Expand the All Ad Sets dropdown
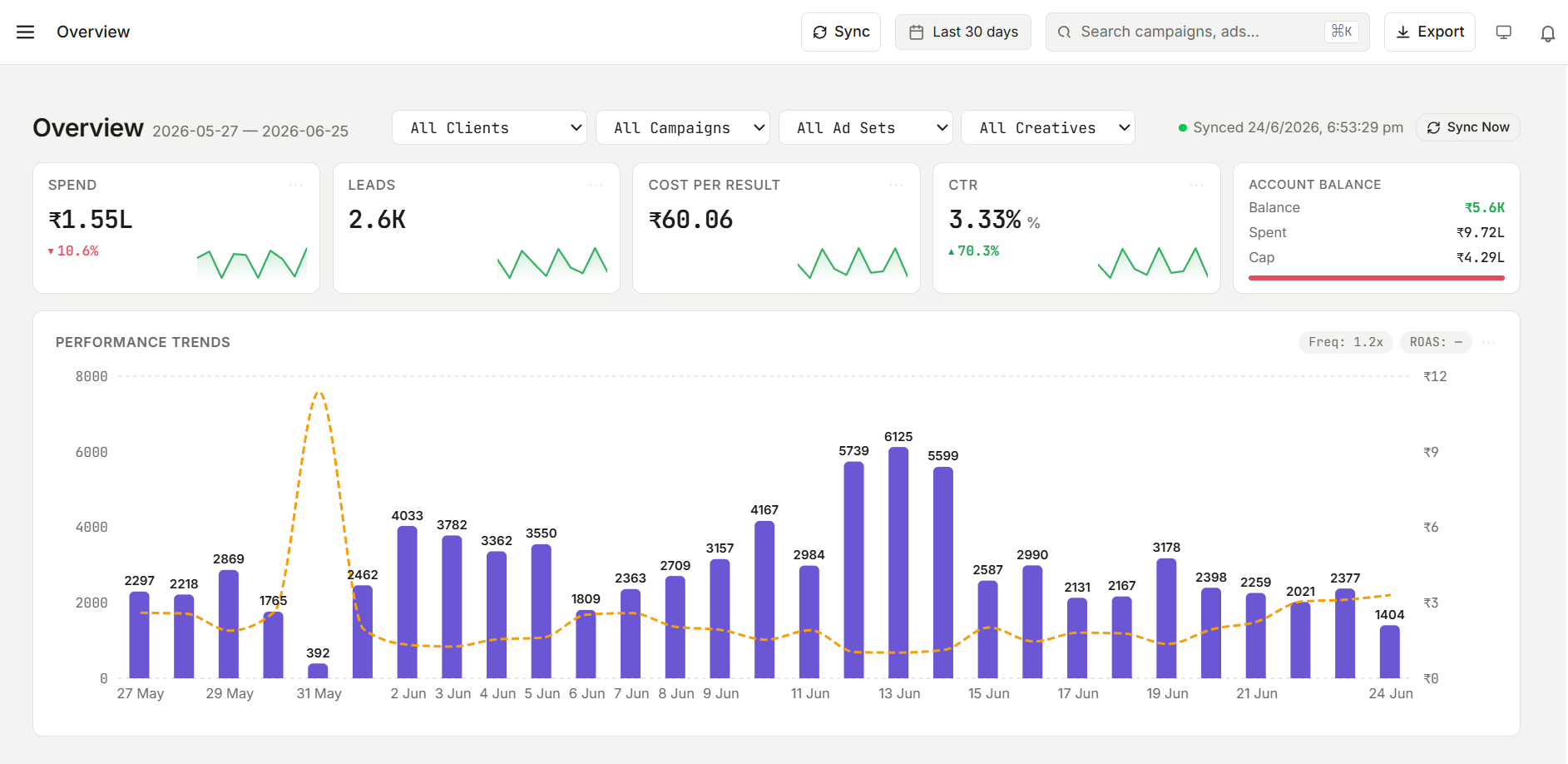 click(x=866, y=127)
